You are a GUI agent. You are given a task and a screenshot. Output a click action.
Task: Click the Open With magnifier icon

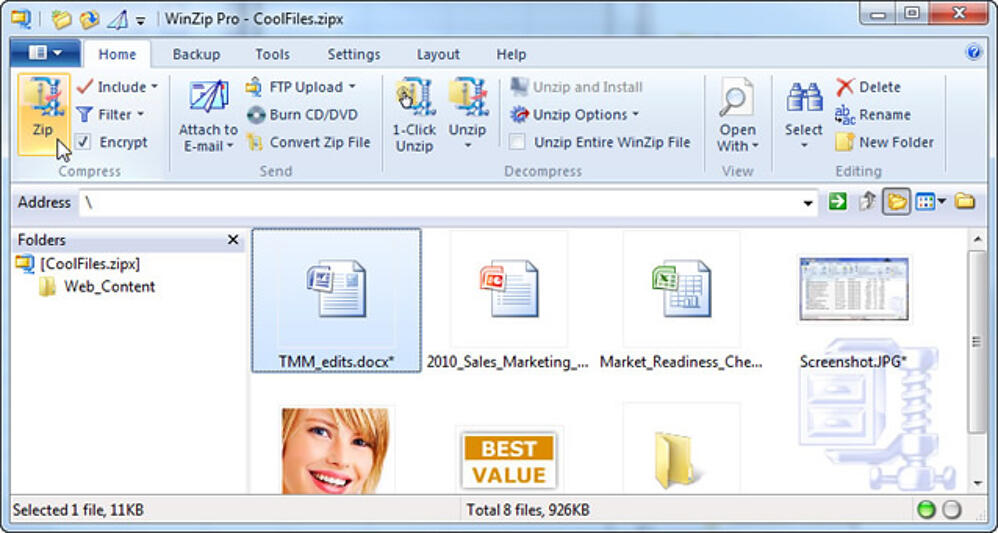click(x=737, y=97)
